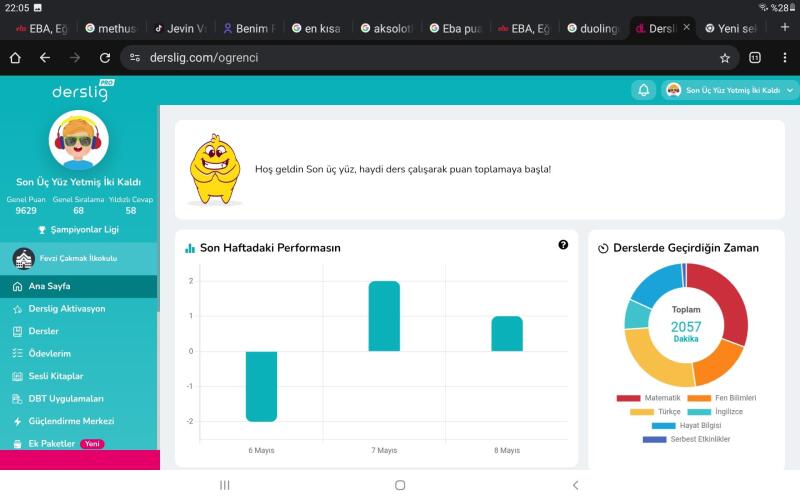Viewport: 800px width, 500px height.
Task: Open the browser tab count icon
Action: click(755, 58)
